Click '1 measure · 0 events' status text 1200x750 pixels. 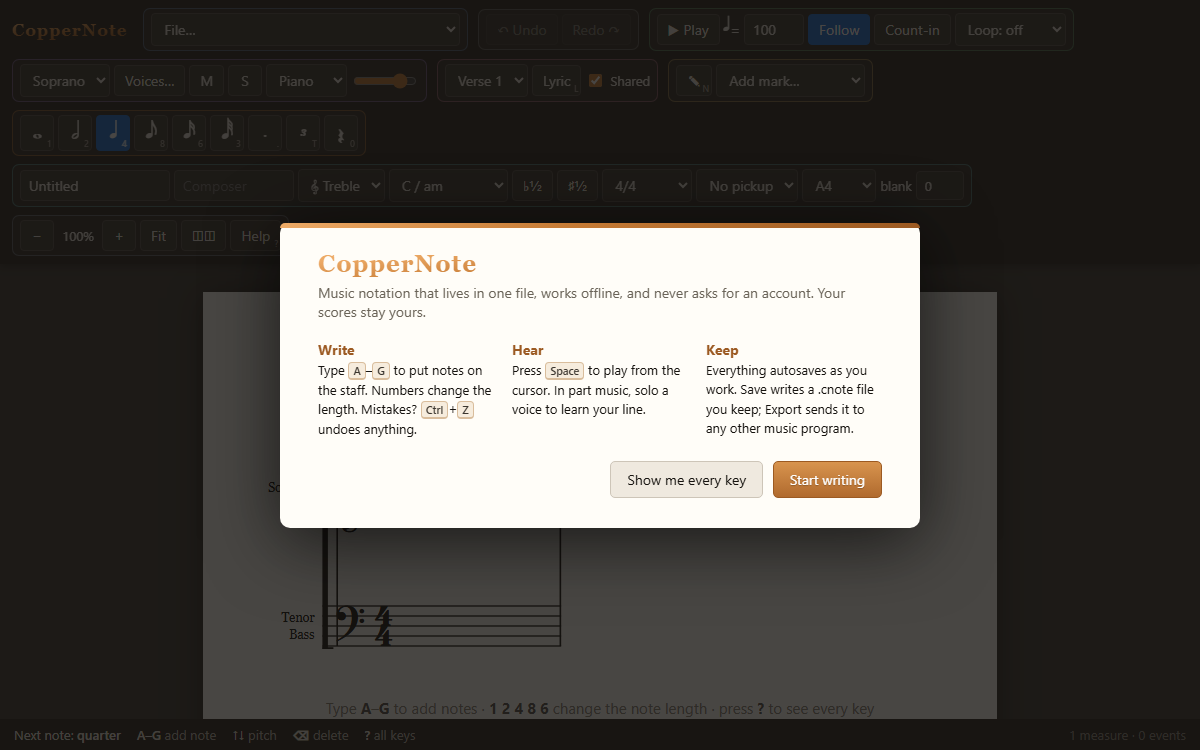pos(1127,735)
